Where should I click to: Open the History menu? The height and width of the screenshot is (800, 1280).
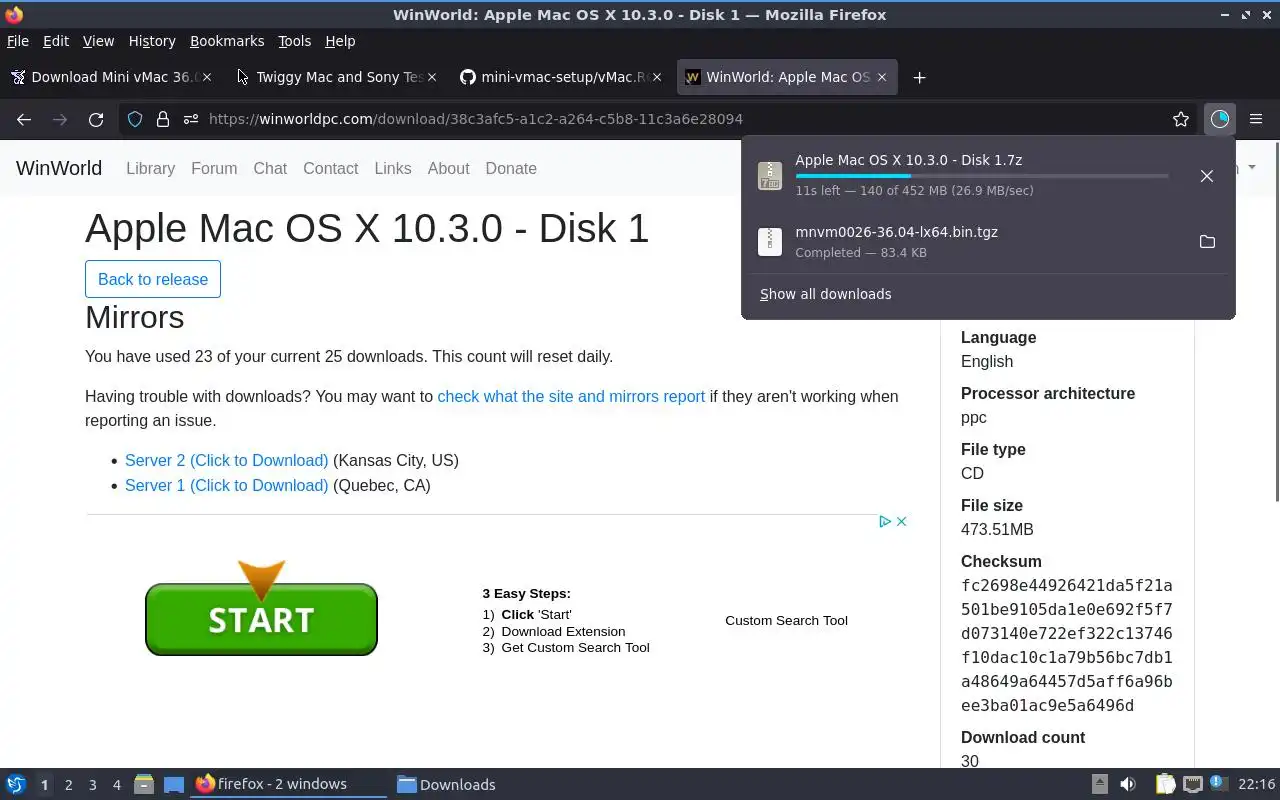click(x=152, y=41)
